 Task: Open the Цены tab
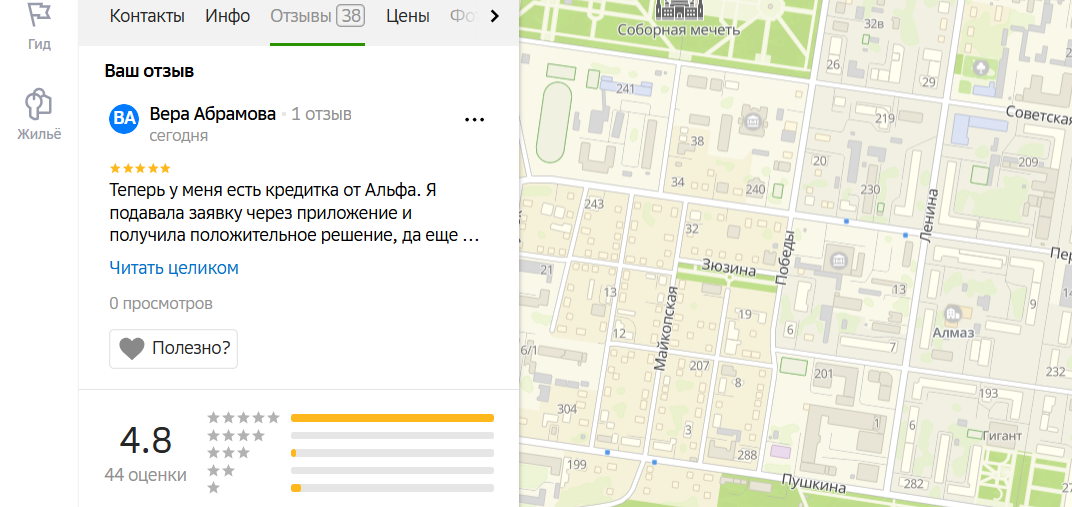point(407,16)
